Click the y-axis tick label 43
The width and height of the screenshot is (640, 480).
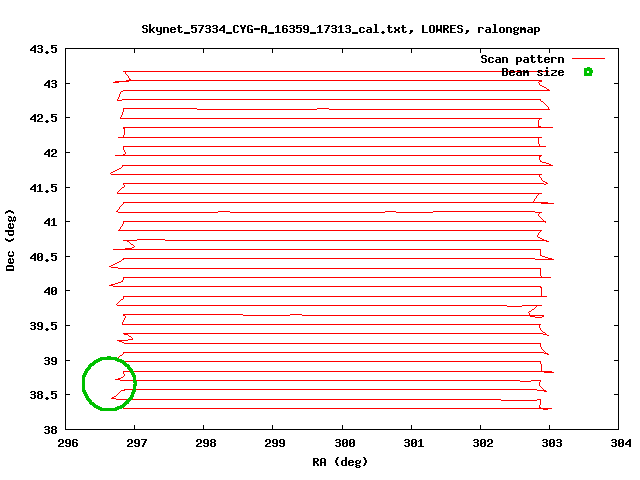pyautogui.click(x=51, y=84)
